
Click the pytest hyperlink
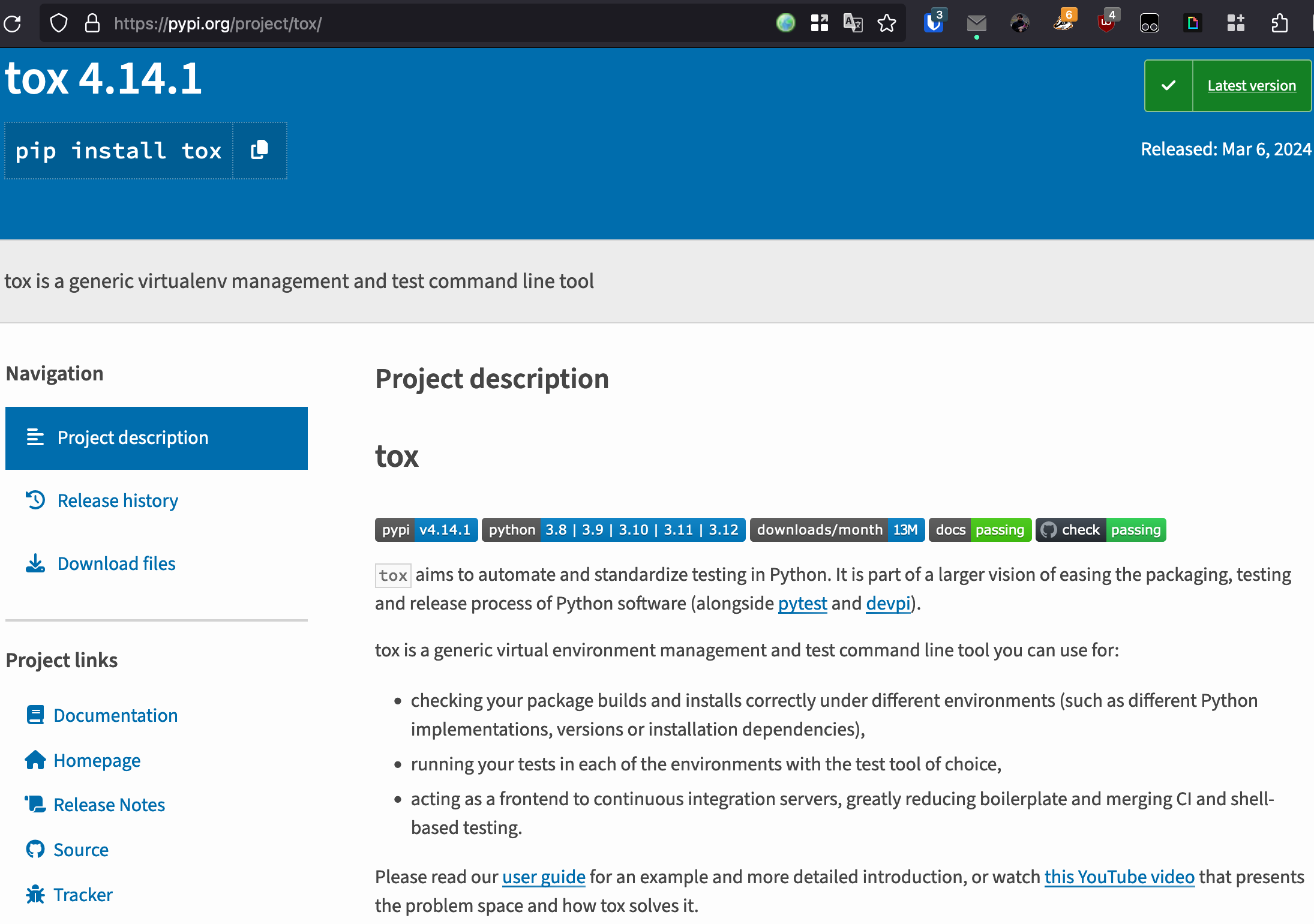(x=802, y=603)
